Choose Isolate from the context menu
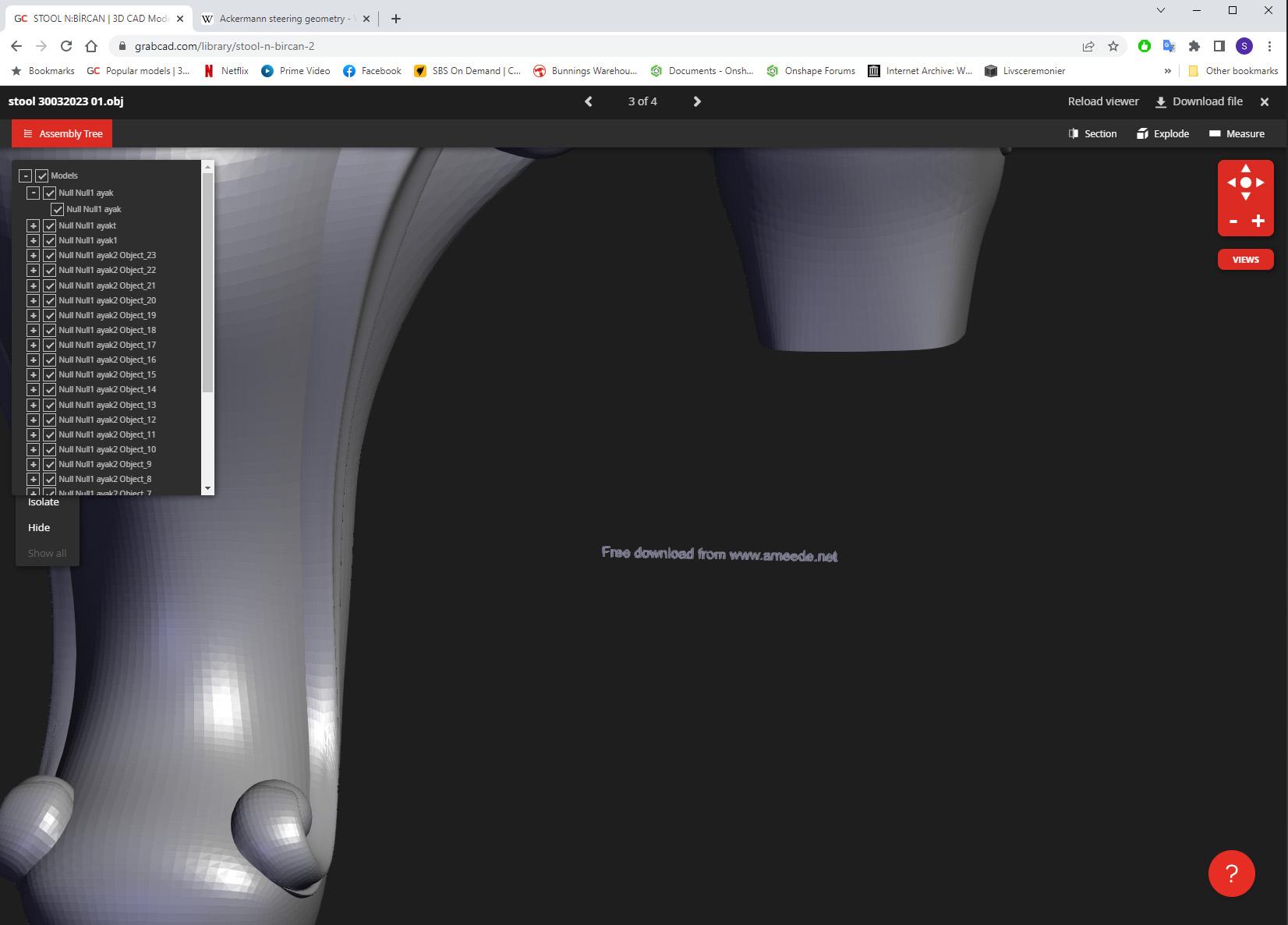 [x=44, y=501]
